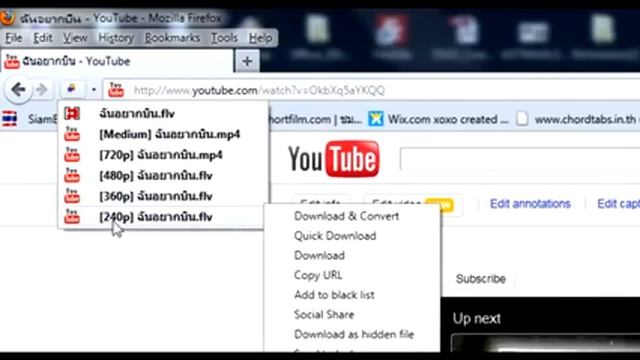Viewport: 640px width, 360px height.
Task: Open the View menu
Action: tap(75, 38)
